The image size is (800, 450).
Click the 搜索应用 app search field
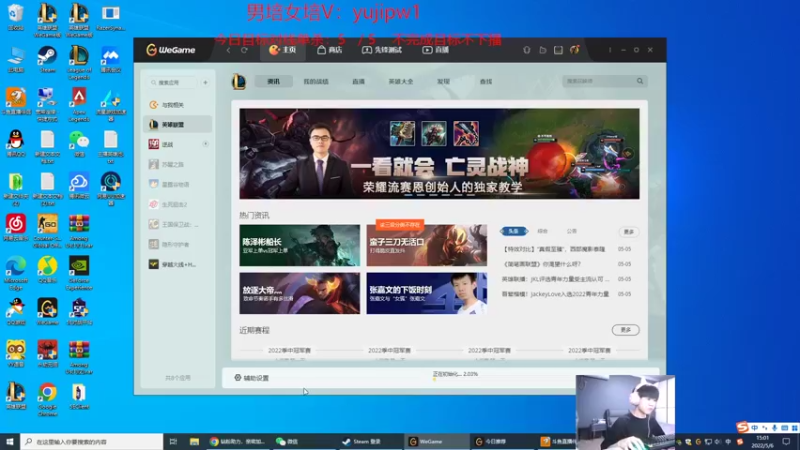(172, 82)
